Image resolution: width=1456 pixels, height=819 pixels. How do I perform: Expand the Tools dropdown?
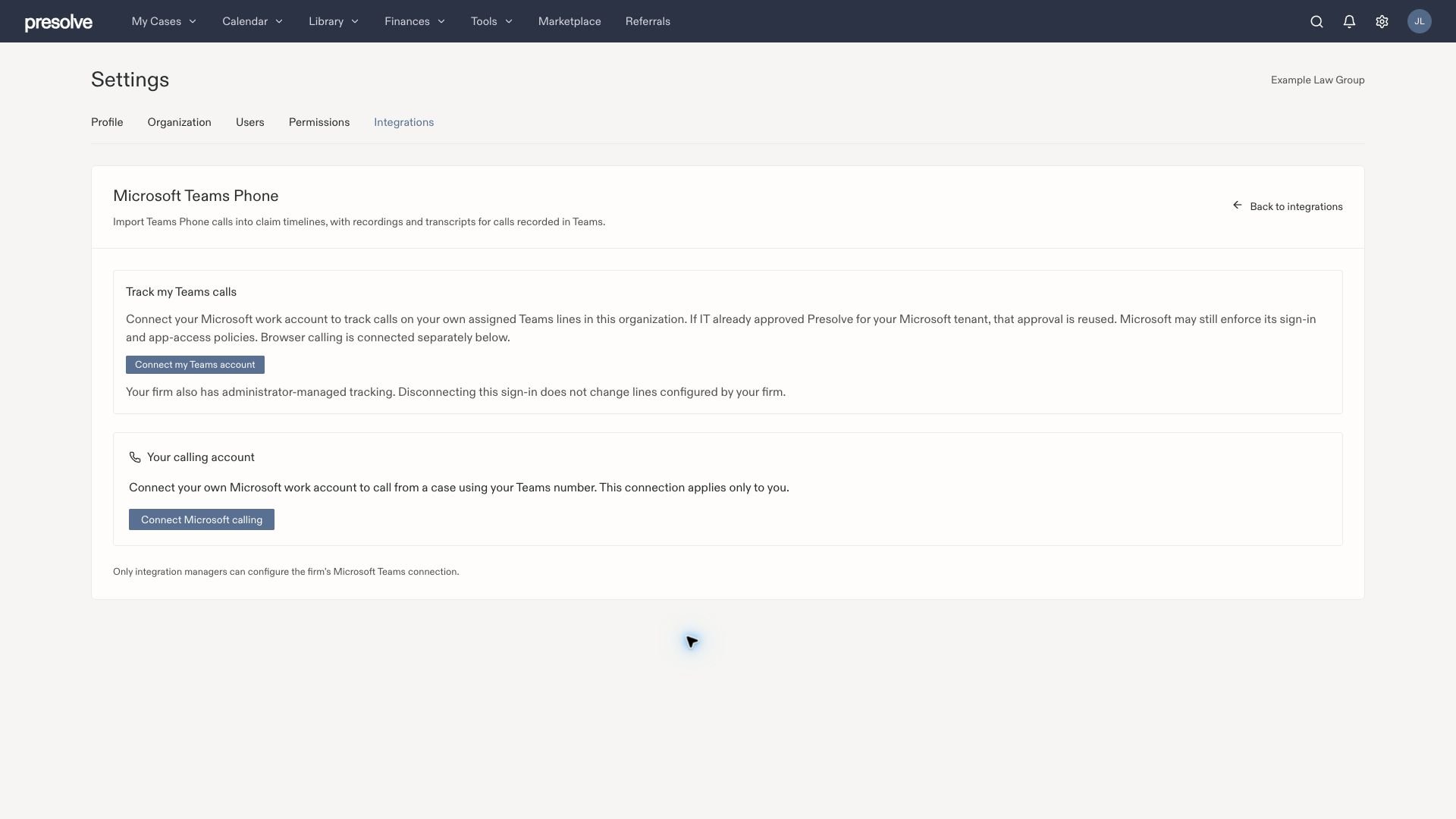click(x=491, y=21)
